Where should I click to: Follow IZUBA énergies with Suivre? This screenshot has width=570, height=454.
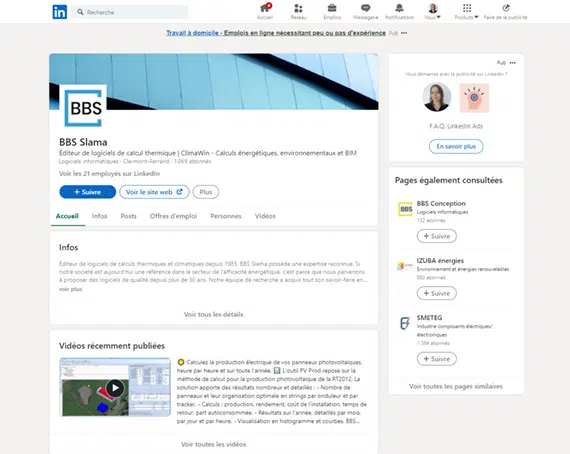click(437, 293)
